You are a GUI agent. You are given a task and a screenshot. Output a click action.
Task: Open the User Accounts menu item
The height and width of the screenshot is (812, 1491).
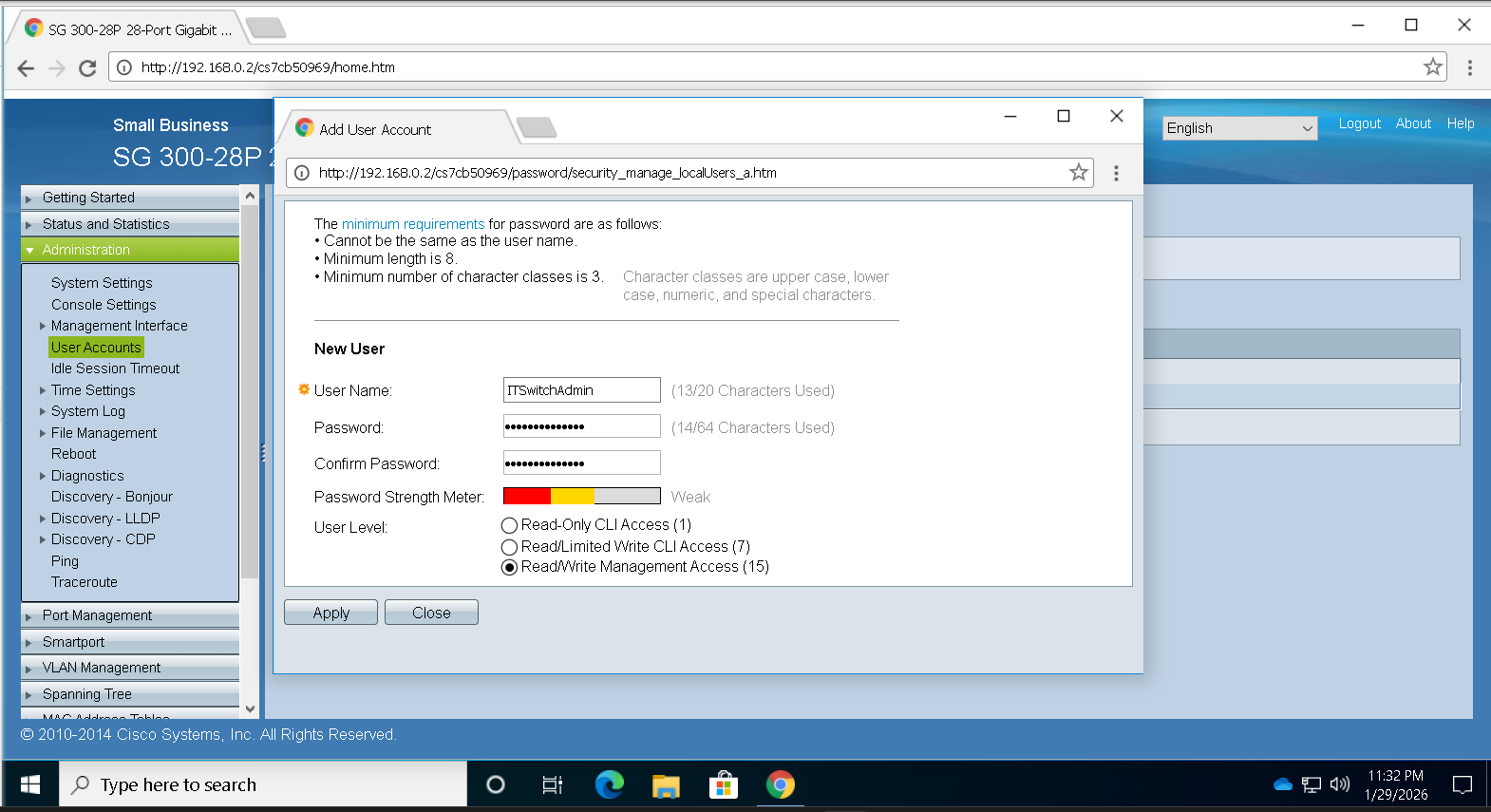[x=96, y=348]
